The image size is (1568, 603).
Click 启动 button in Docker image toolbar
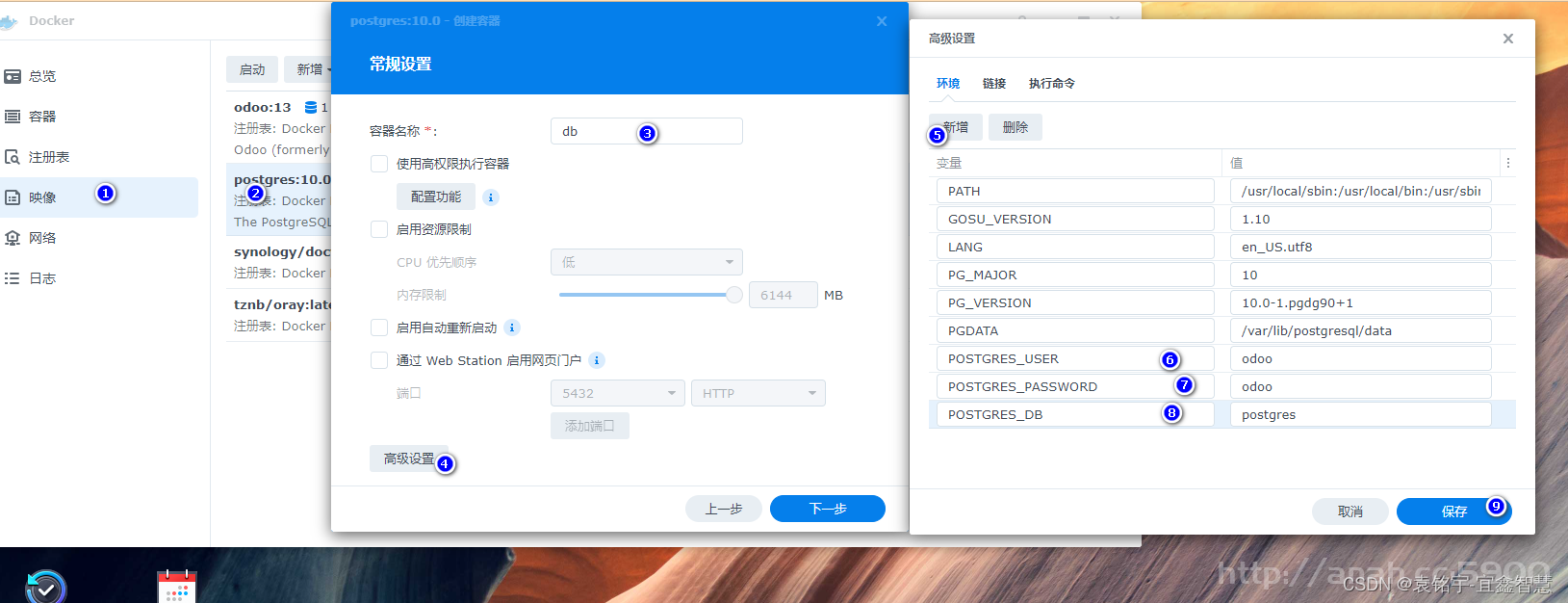click(x=252, y=69)
